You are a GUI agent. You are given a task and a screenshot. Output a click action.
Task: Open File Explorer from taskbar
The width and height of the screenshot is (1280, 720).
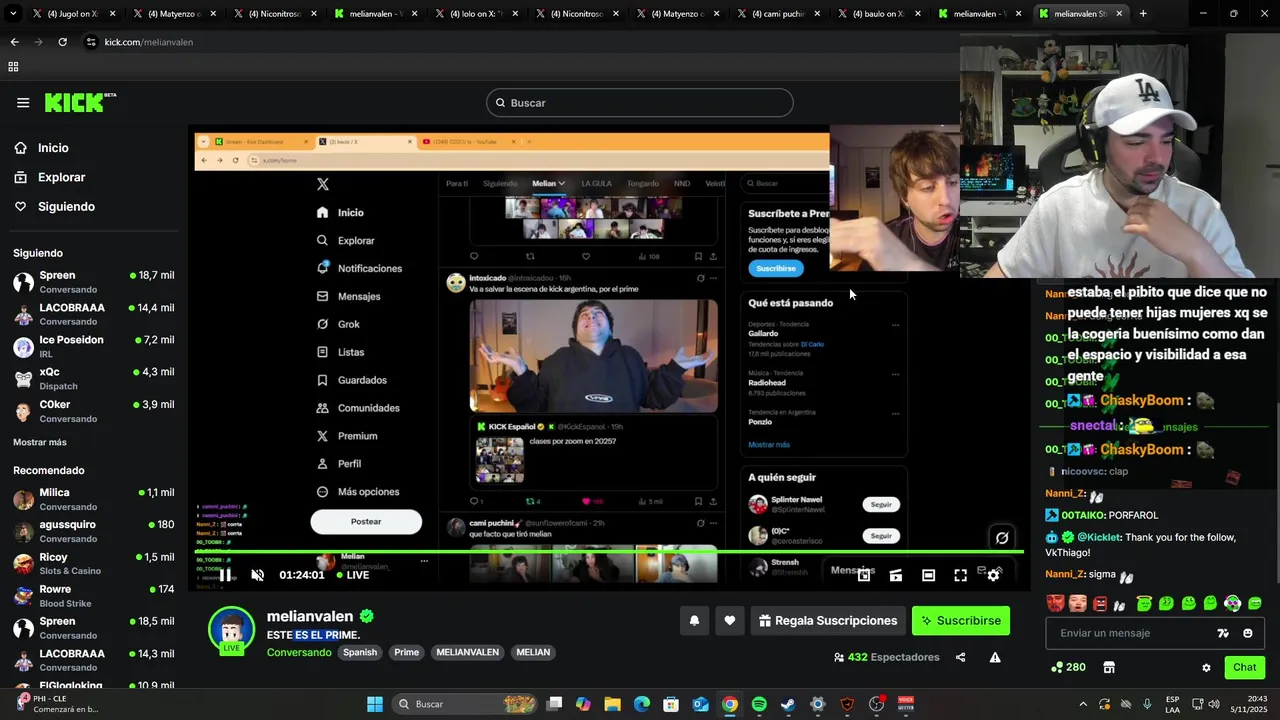[x=612, y=704]
